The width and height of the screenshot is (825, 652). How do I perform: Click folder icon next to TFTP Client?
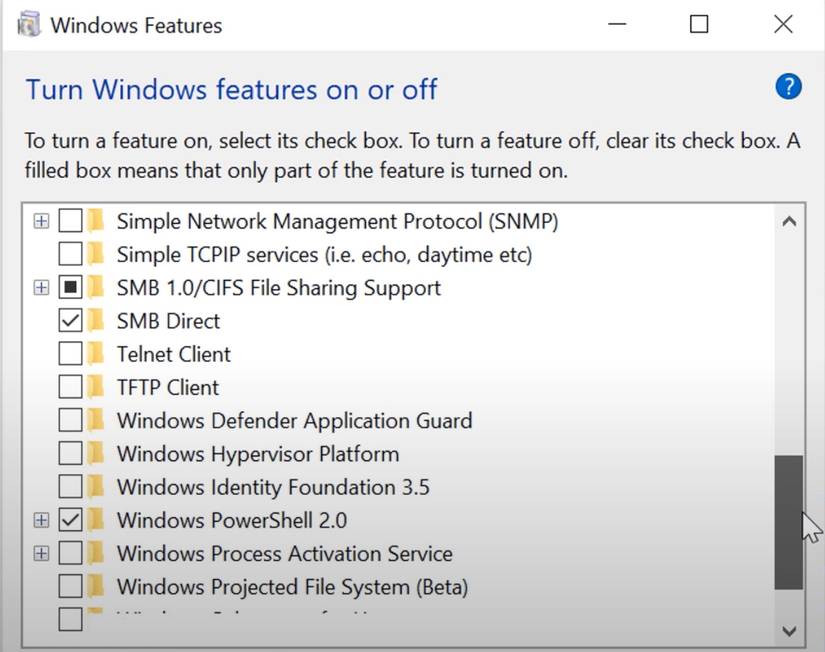click(x=96, y=387)
